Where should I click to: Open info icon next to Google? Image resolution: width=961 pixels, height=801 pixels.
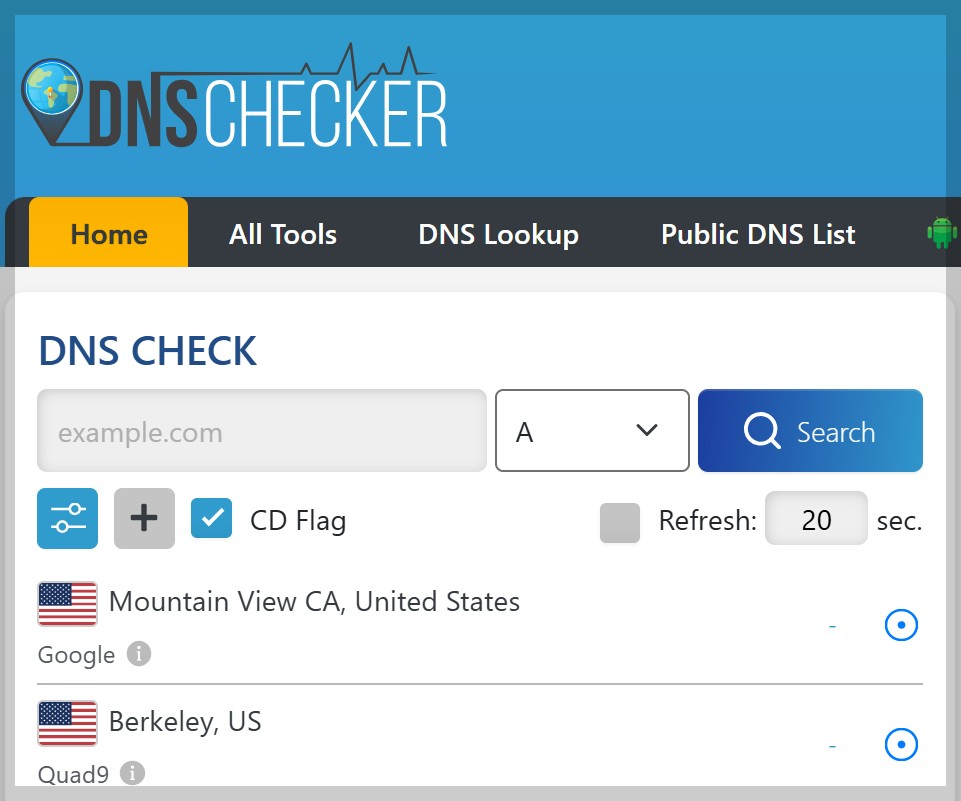pyautogui.click(x=139, y=654)
